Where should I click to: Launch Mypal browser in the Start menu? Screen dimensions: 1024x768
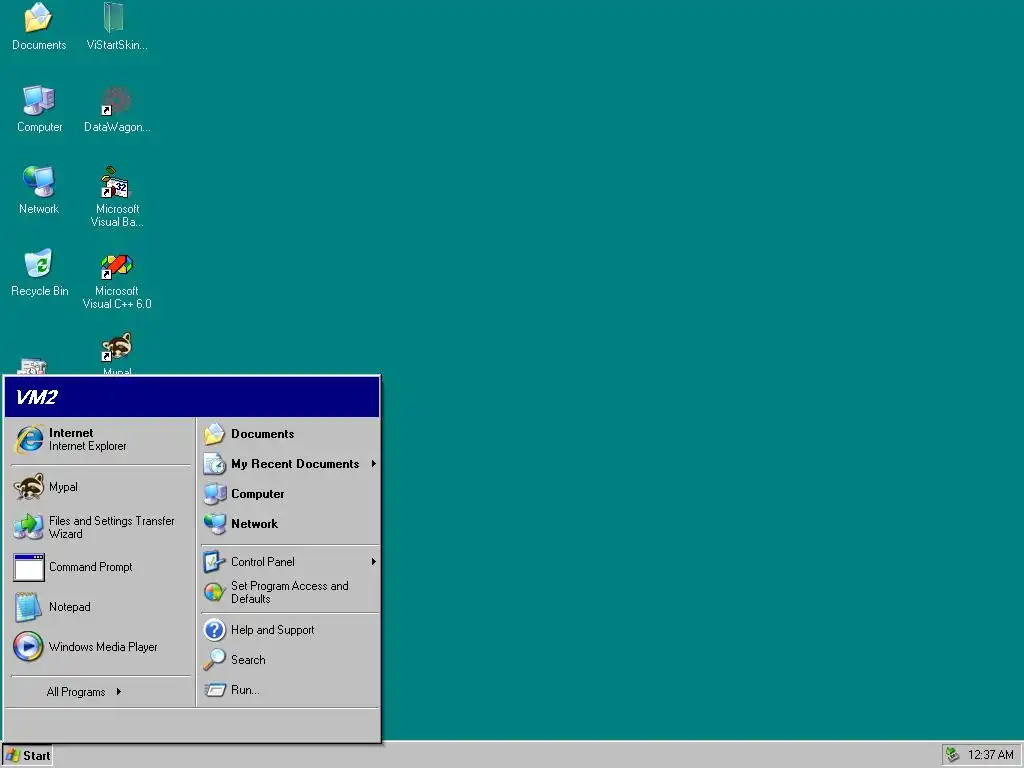tap(101, 487)
